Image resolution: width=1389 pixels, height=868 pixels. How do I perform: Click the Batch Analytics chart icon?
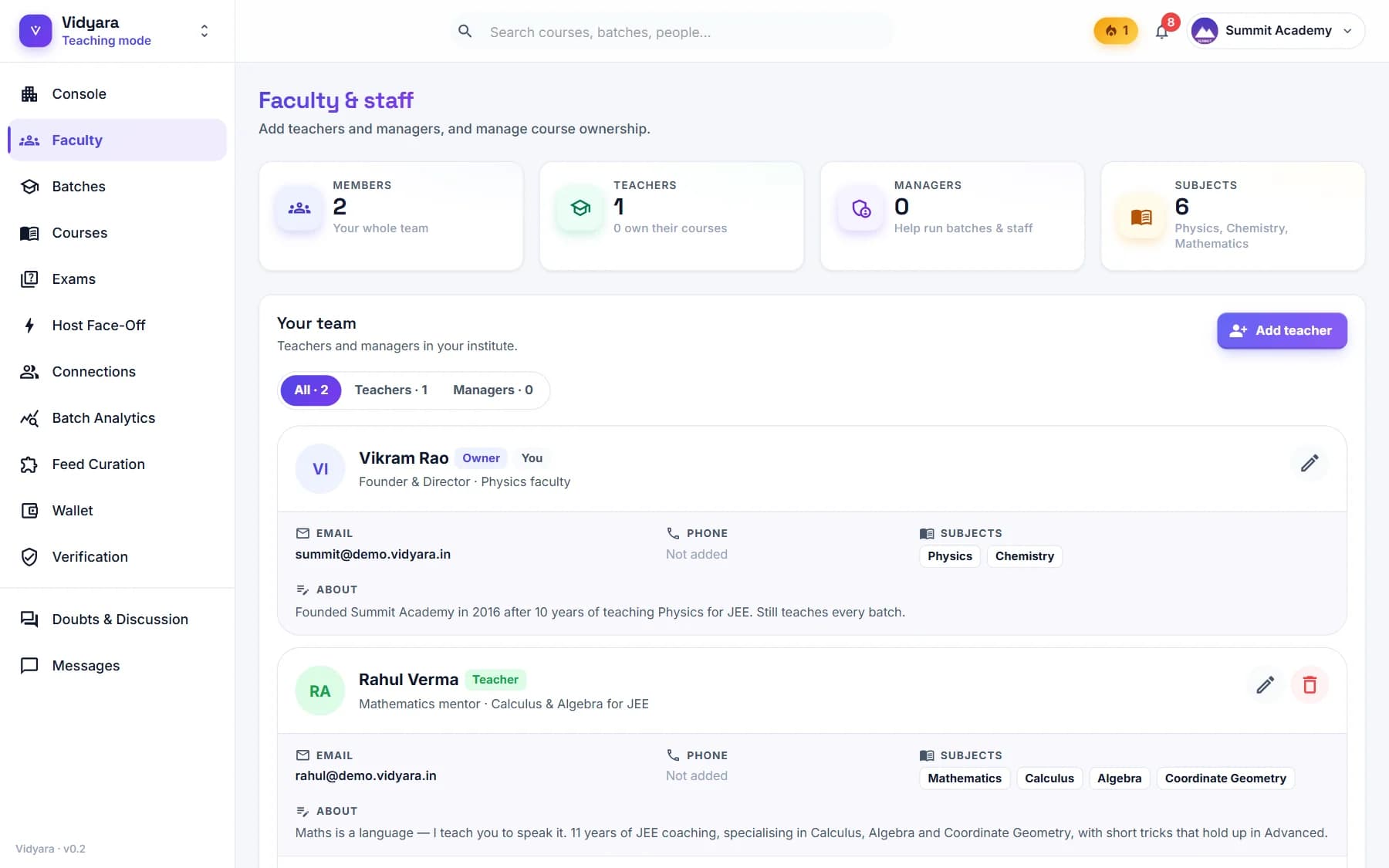click(29, 418)
